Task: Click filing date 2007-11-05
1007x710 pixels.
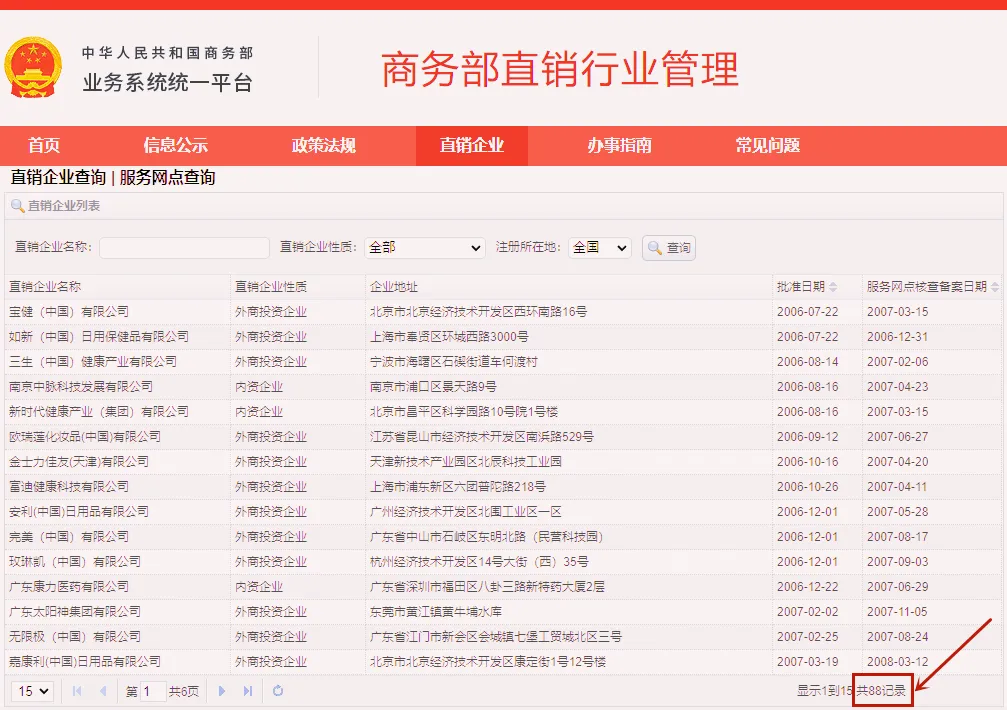Action: 898,612
